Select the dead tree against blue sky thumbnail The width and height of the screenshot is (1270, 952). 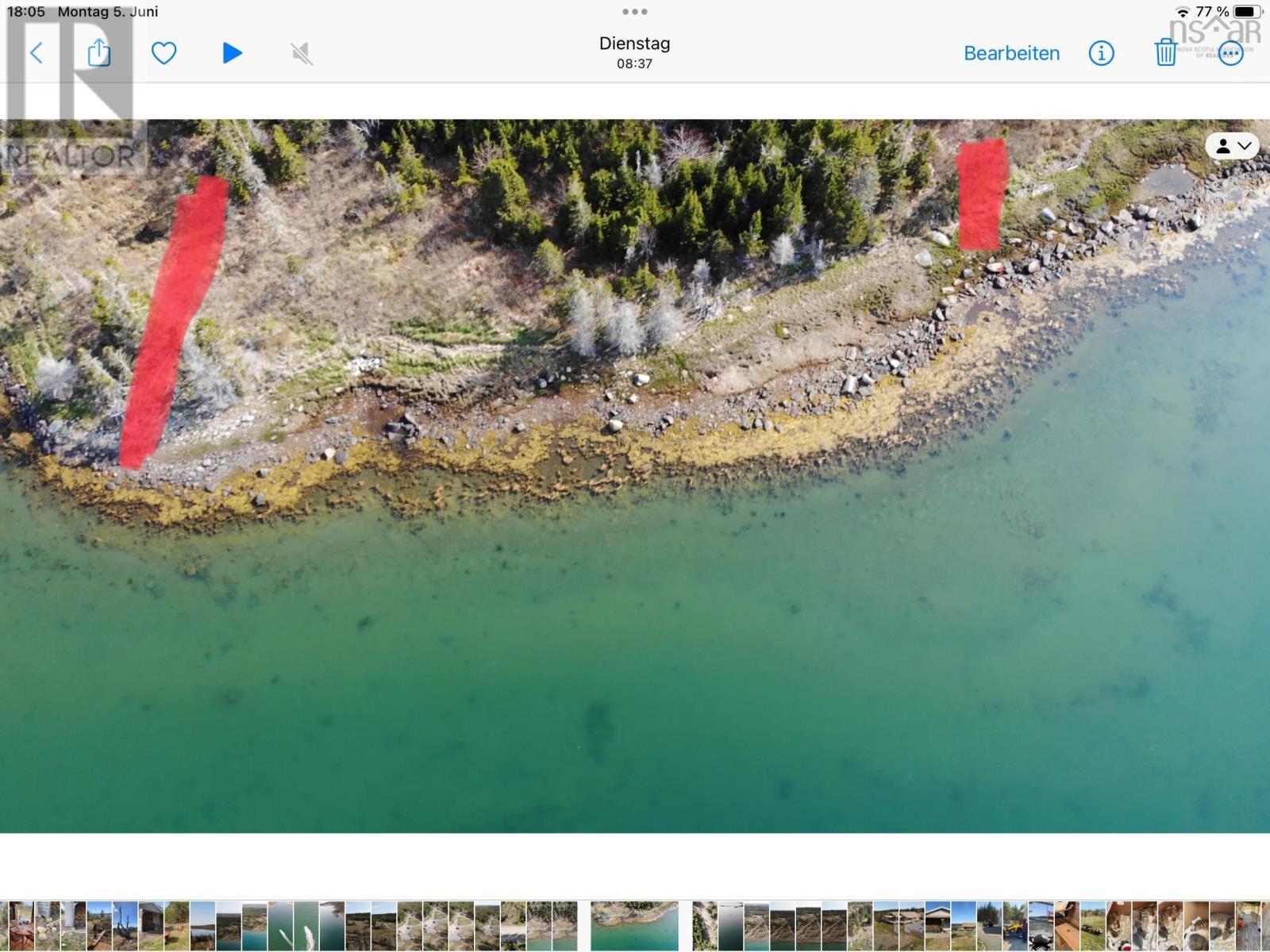tap(125, 925)
